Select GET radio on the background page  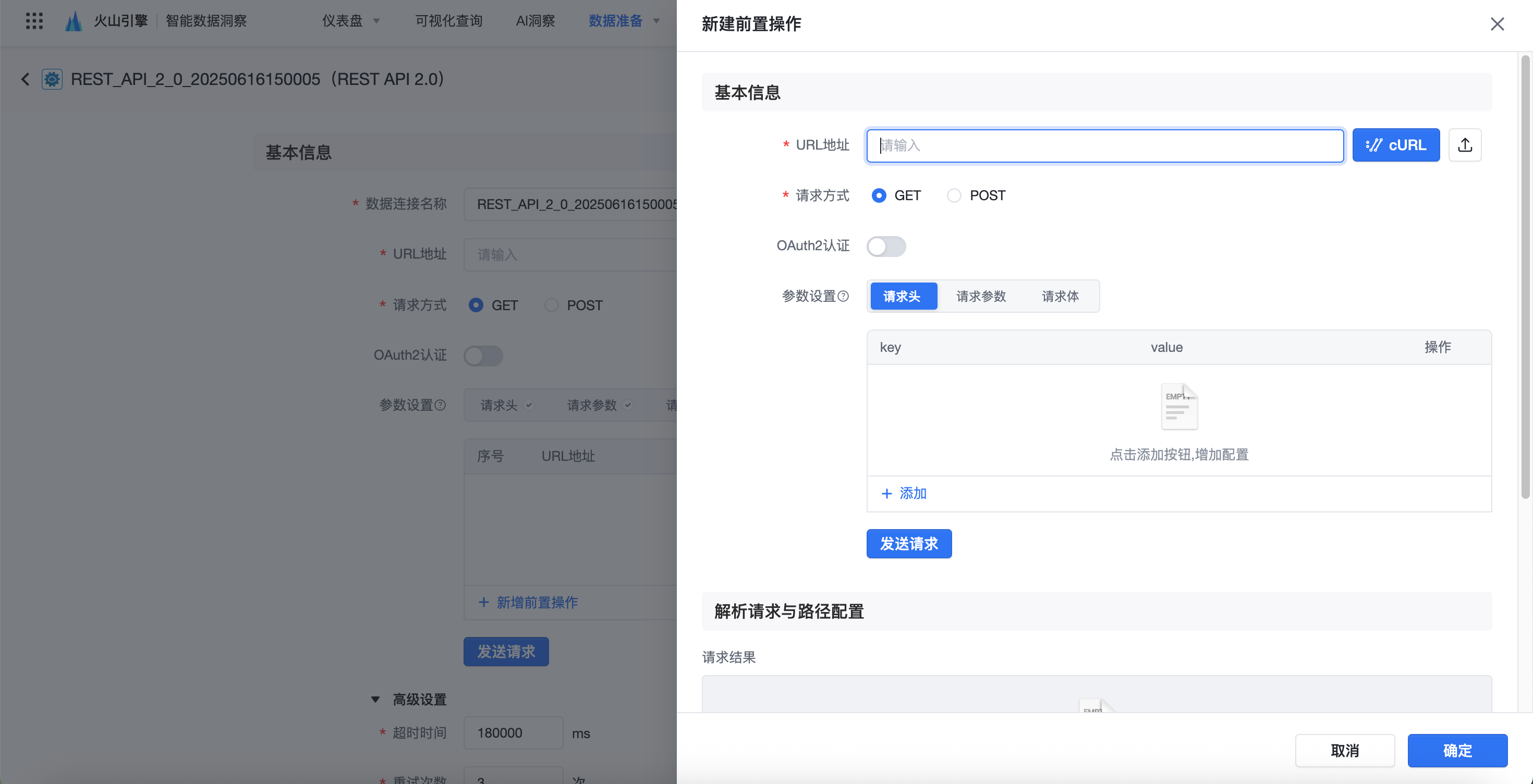point(476,305)
